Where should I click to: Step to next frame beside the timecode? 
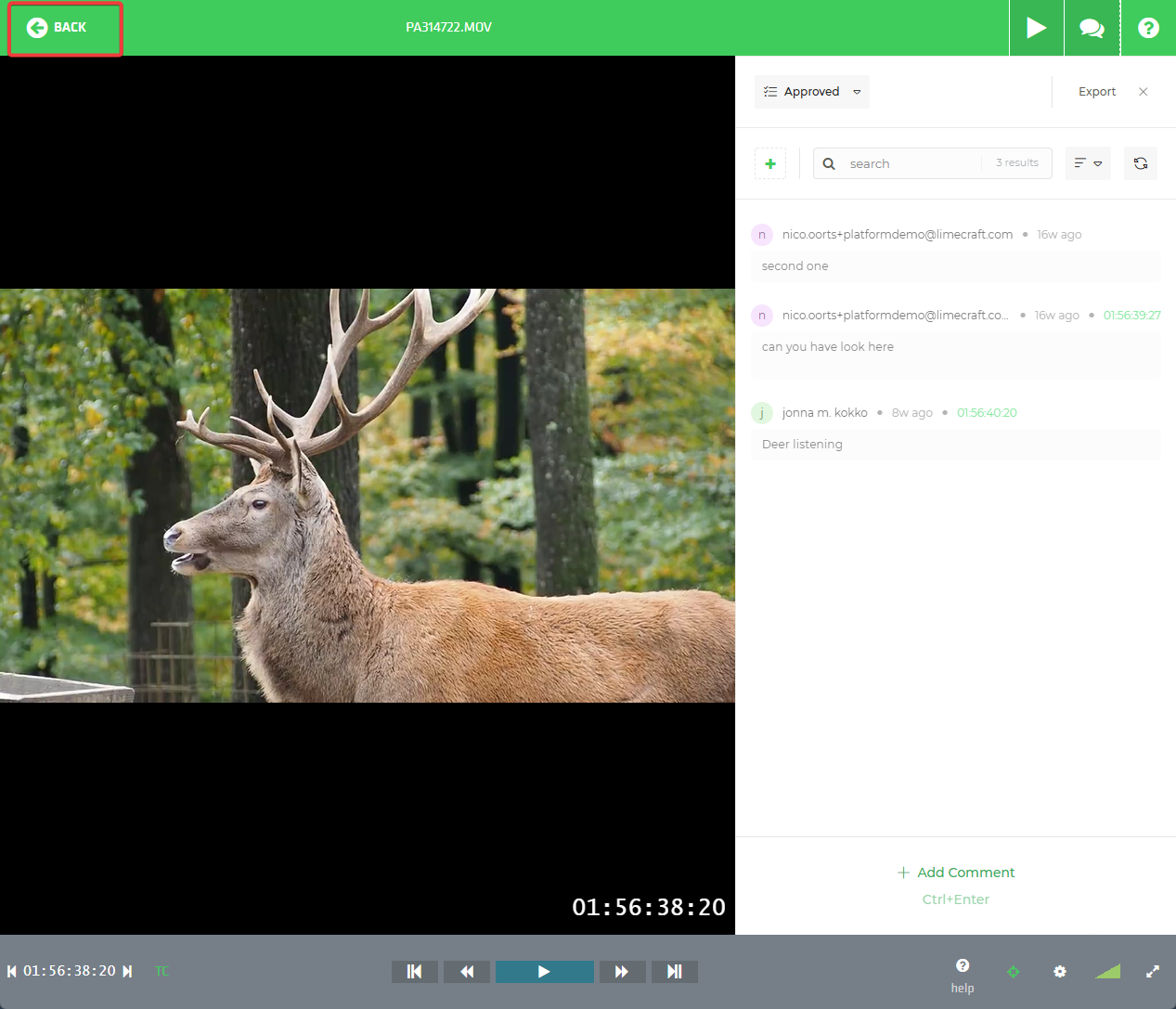pyautogui.click(x=127, y=971)
